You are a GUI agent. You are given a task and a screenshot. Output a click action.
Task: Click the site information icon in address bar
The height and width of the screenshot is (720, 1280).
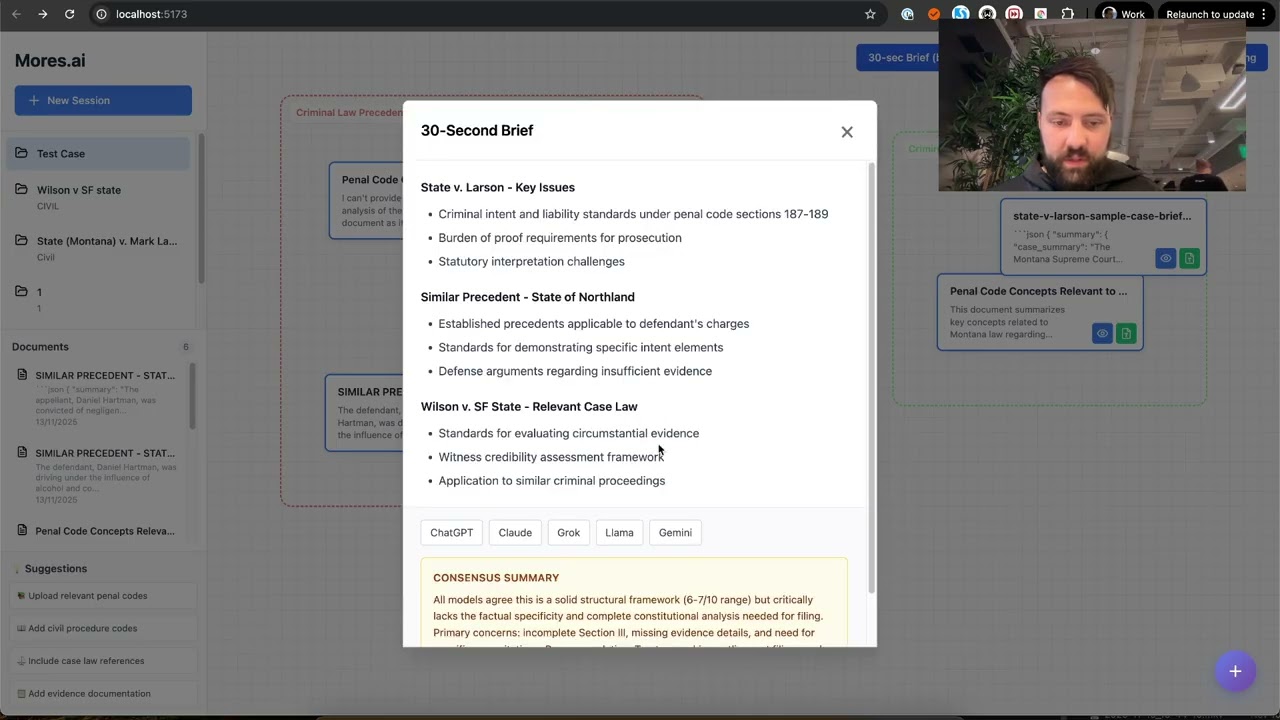click(101, 14)
